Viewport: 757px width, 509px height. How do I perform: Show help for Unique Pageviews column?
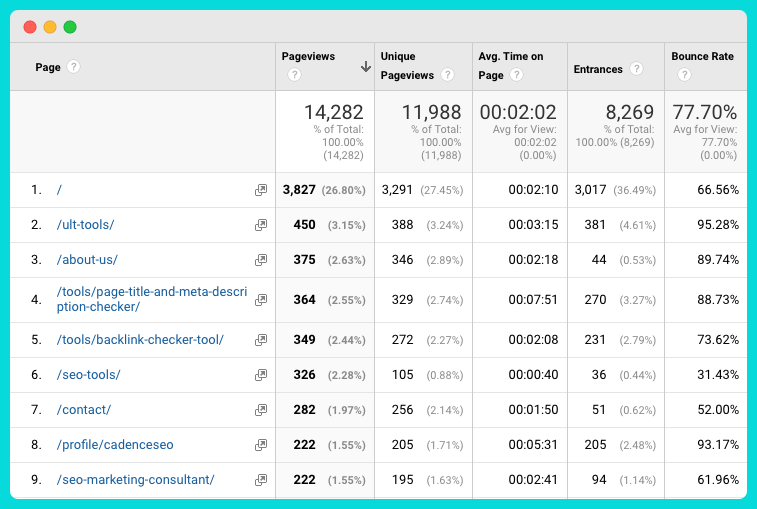point(448,74)
